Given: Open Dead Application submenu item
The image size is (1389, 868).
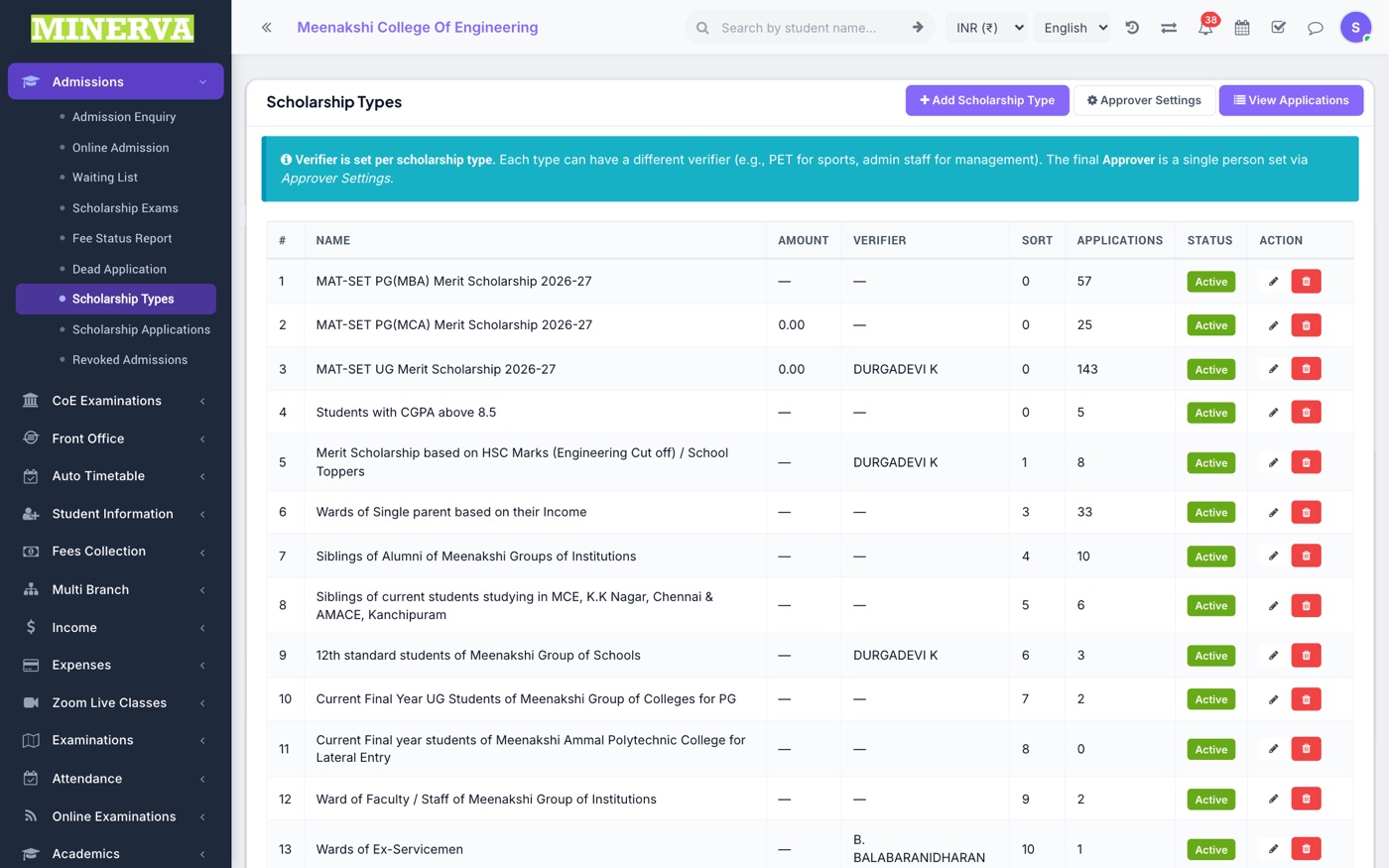Looking at the screenshot, I should coord(119,270).
